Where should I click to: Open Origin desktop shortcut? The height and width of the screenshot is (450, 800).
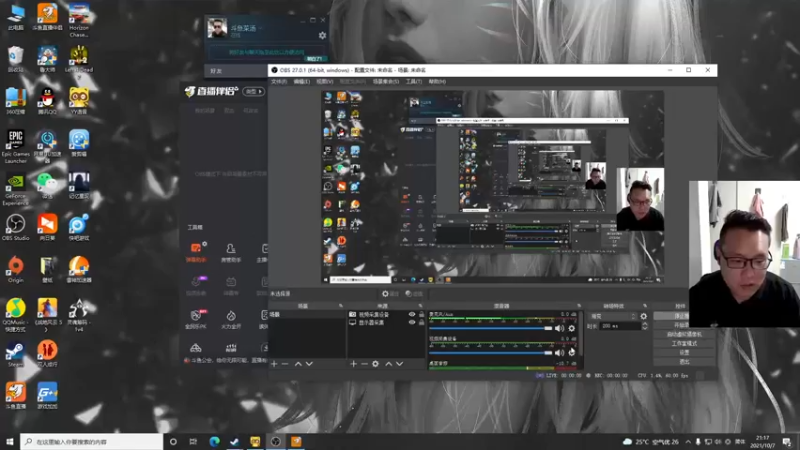(15, 269)
